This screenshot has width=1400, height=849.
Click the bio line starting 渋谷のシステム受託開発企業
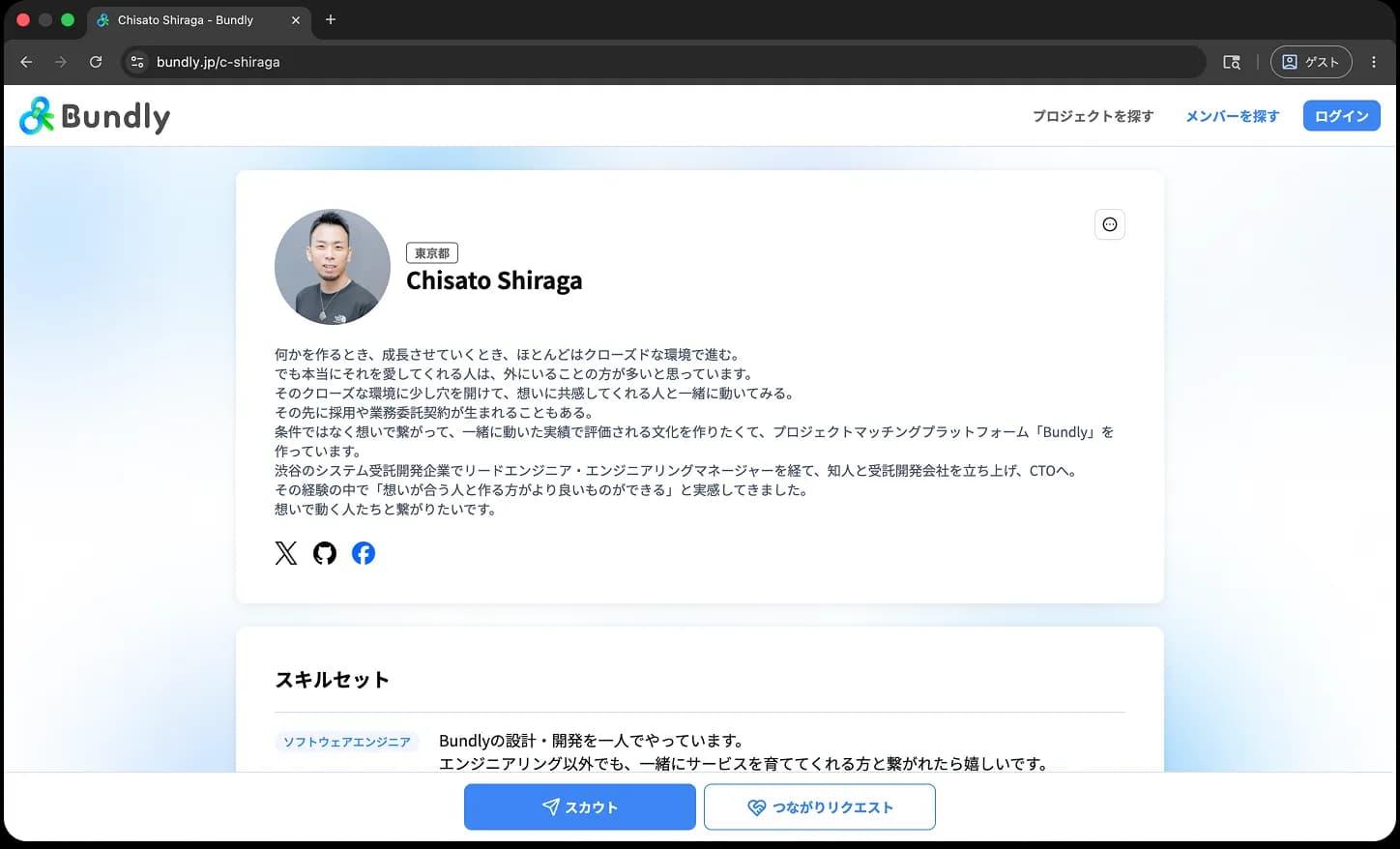point(677,471)
